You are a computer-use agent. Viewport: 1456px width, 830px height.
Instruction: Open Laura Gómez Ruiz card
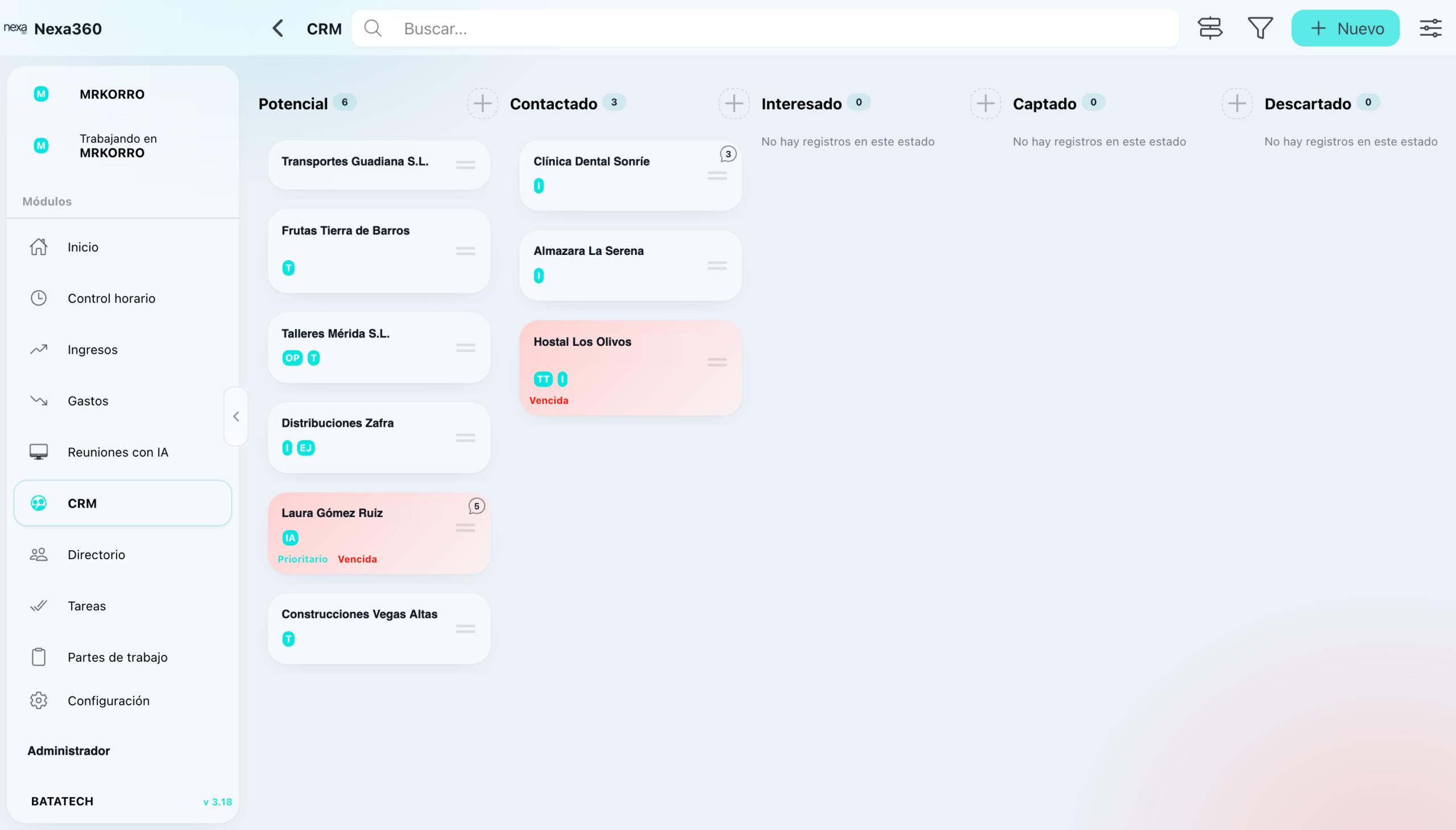[x=379, y=533]
